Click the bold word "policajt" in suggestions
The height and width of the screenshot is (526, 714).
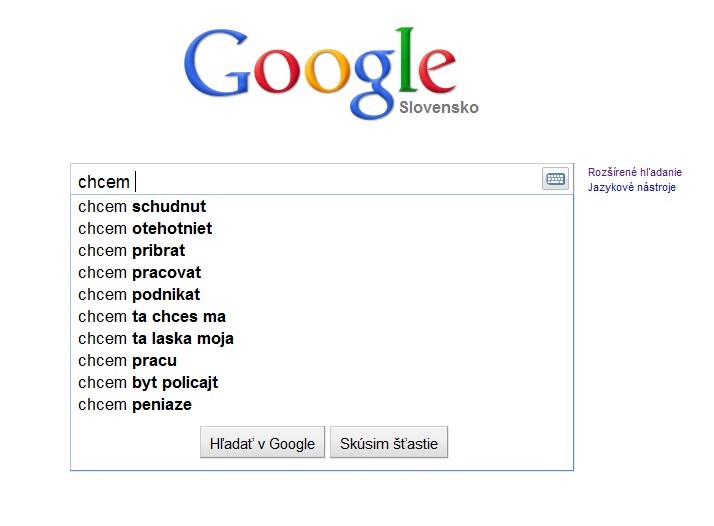point(190,383)
